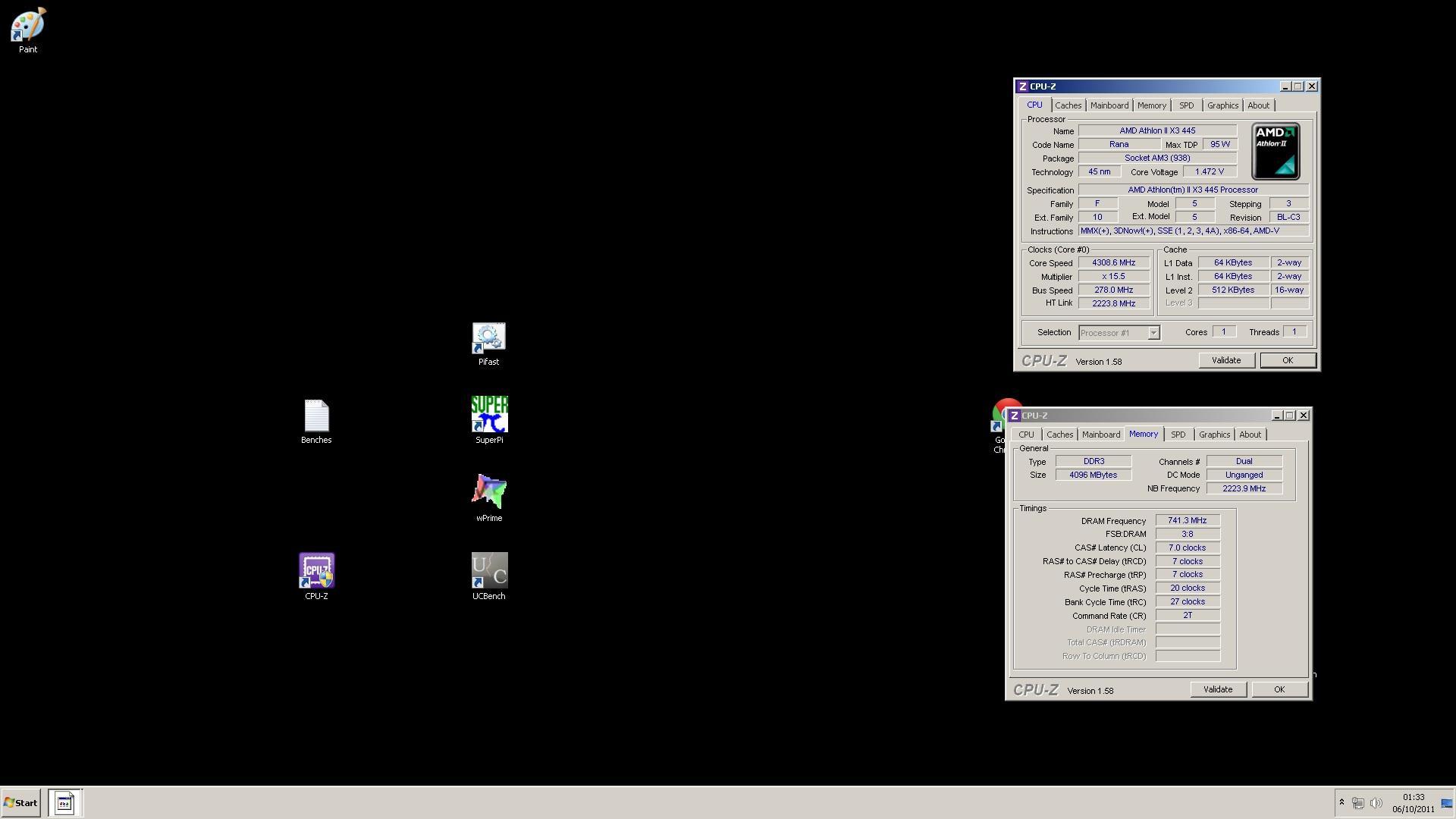The width and height of the screenshot is (1456, 819).
Task: Click Validate in the lower CPU-Z window
Action: [1217, 689]
